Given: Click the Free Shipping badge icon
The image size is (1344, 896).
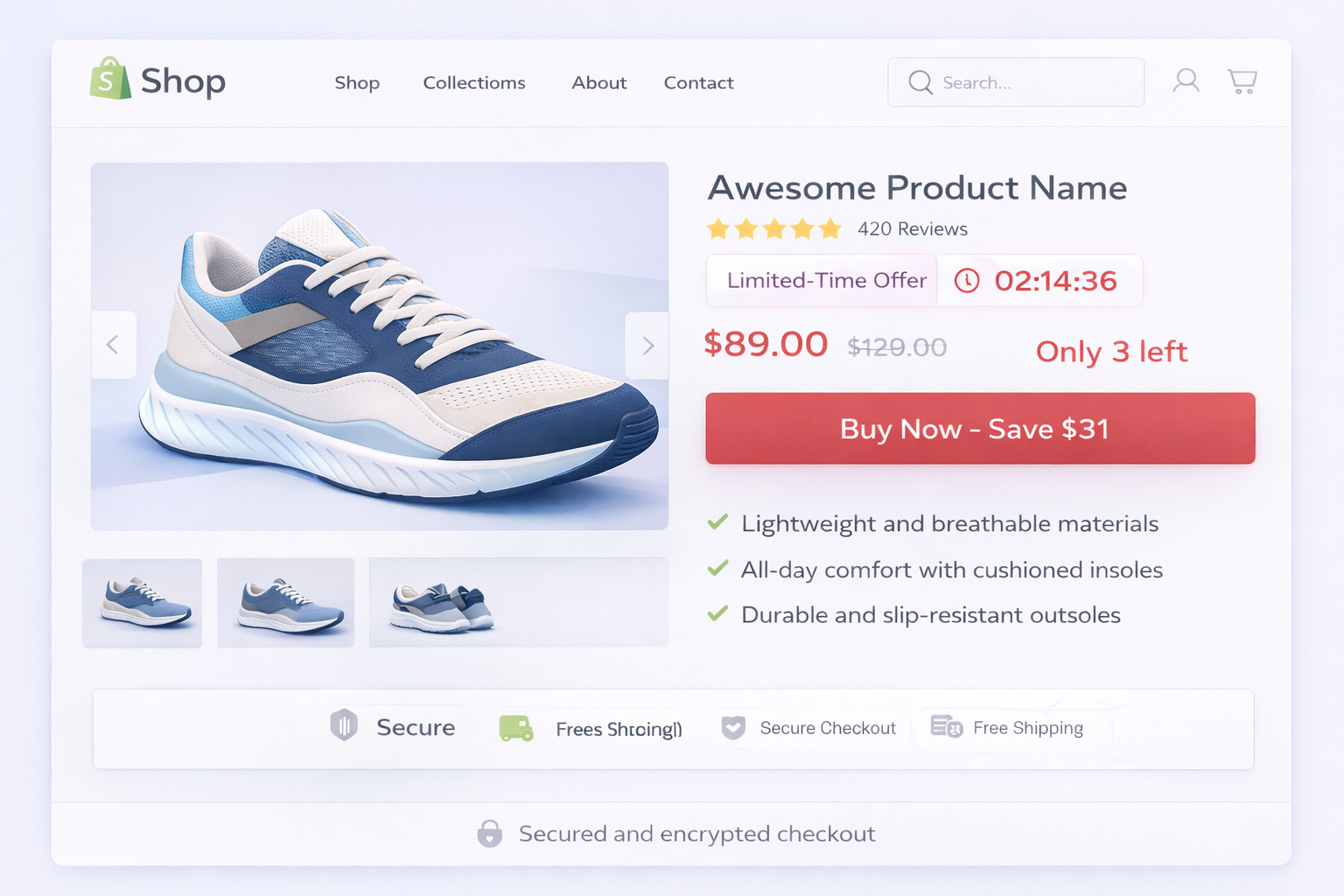Looking at the screenshot, I should click(947, 726).
